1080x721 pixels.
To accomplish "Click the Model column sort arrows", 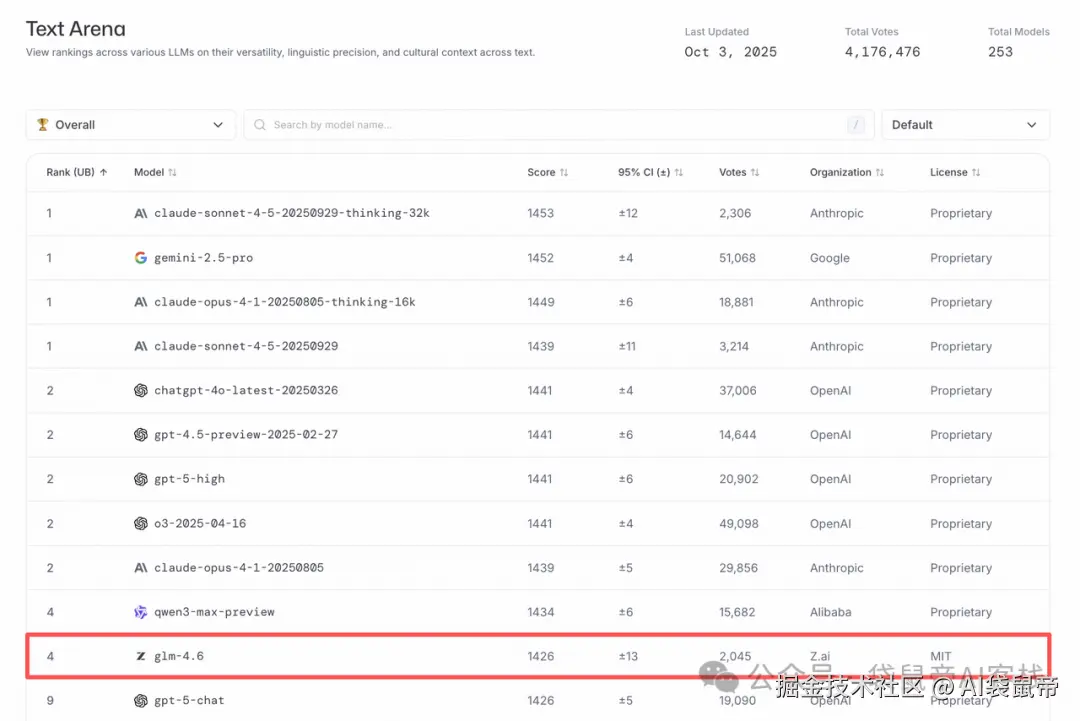I will click(172, 172).
